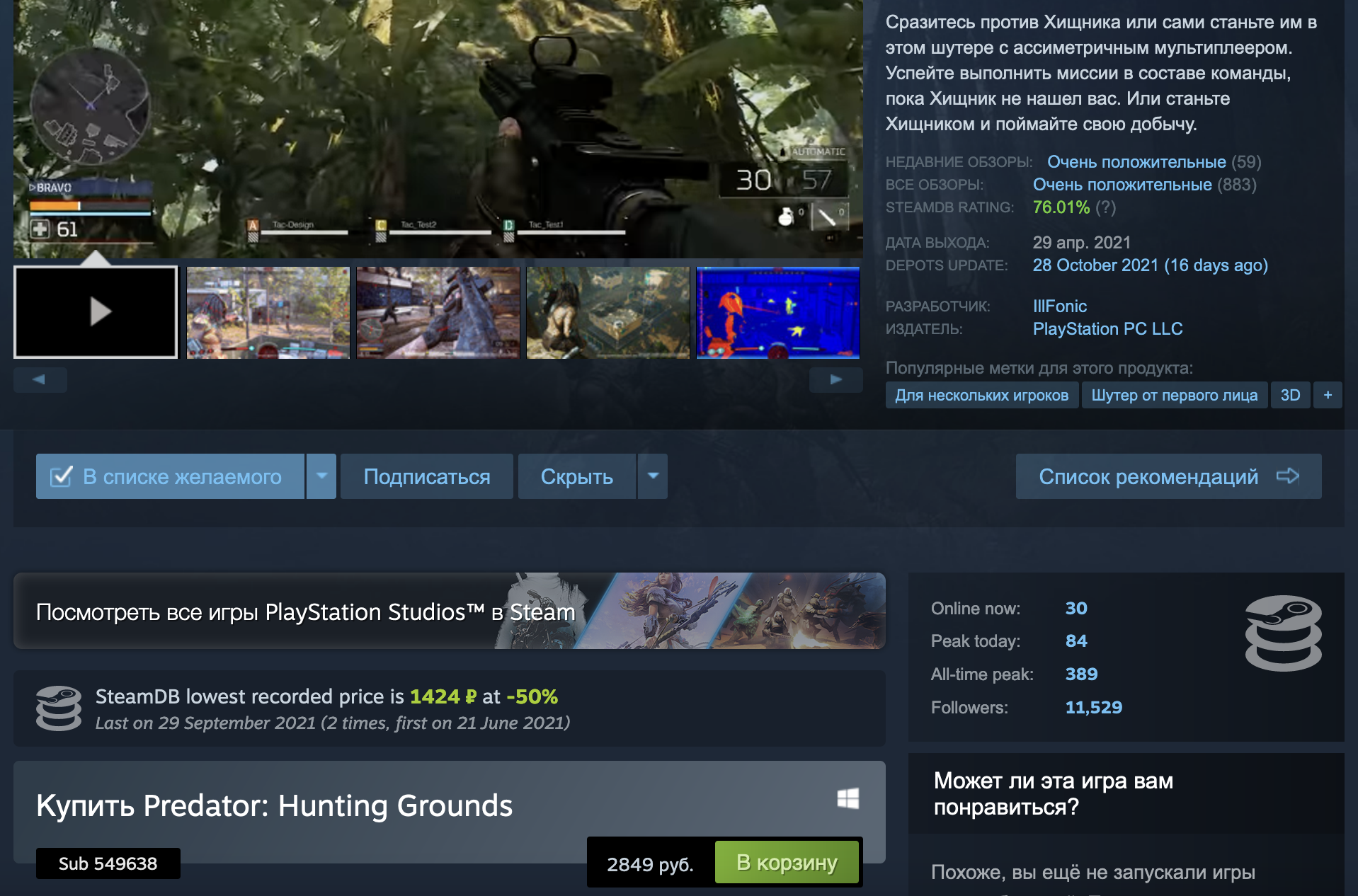This screenshot has width=1358, height=896.
Task: Click the plus button to add tags
Action: (x=1328, y=395)
